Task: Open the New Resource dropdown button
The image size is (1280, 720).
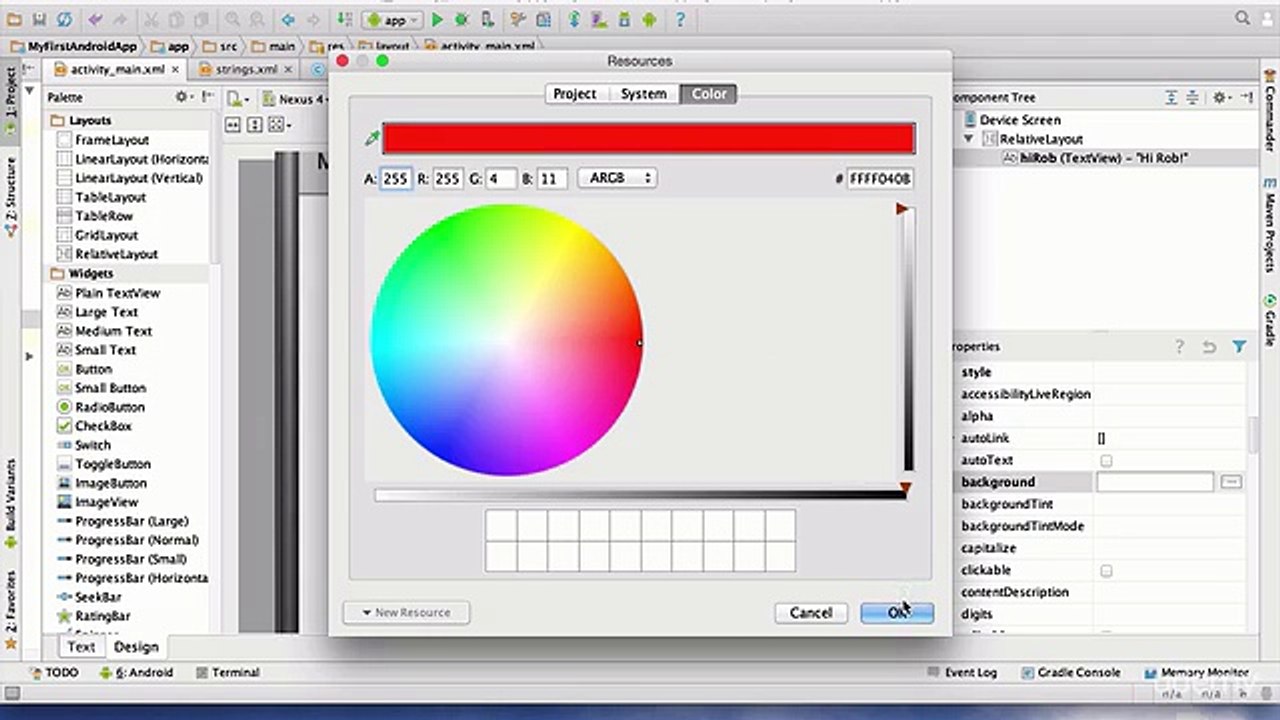Action: [406, 612]
